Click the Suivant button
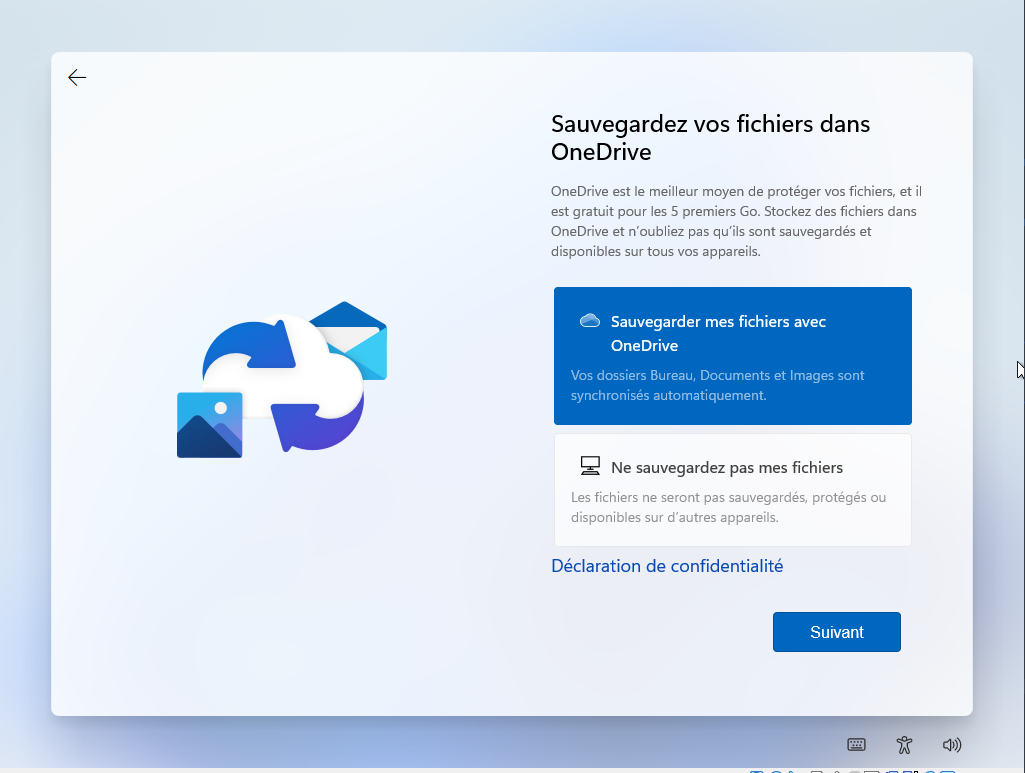 836,632
